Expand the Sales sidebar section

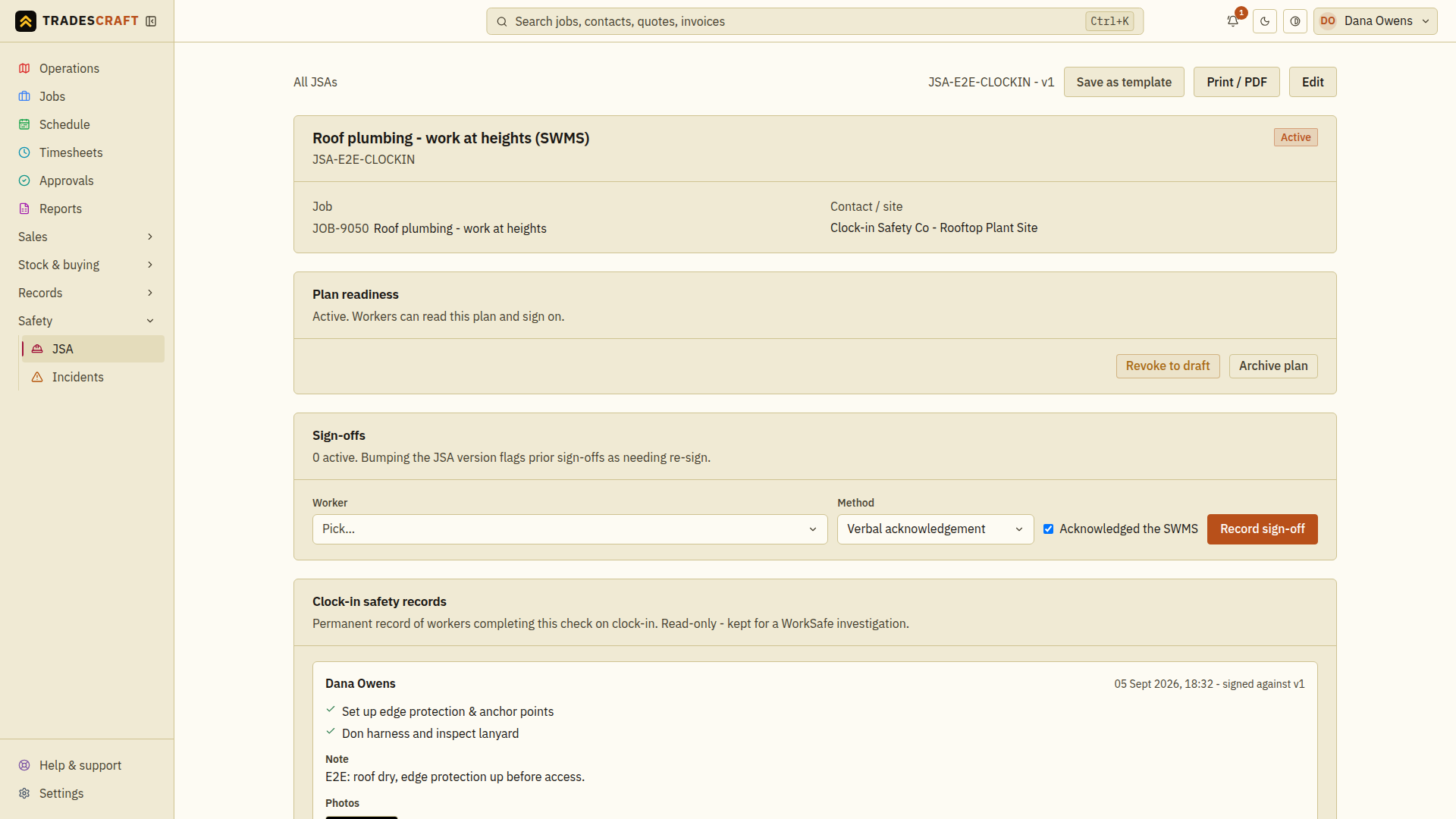point(86,237)
